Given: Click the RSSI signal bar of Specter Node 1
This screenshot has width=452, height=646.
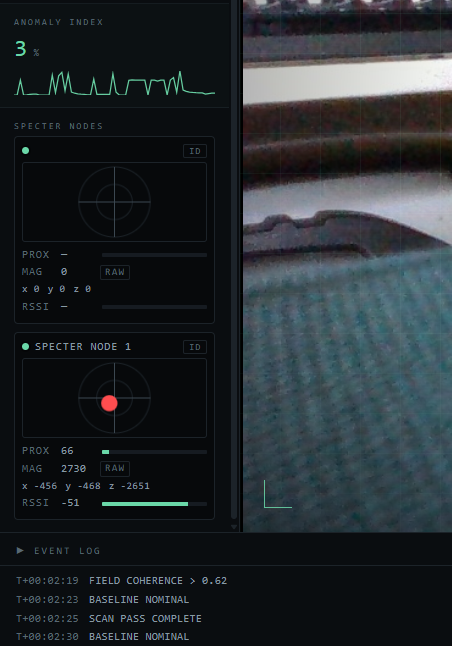Looking at the screenshot, I should (154, 504).
